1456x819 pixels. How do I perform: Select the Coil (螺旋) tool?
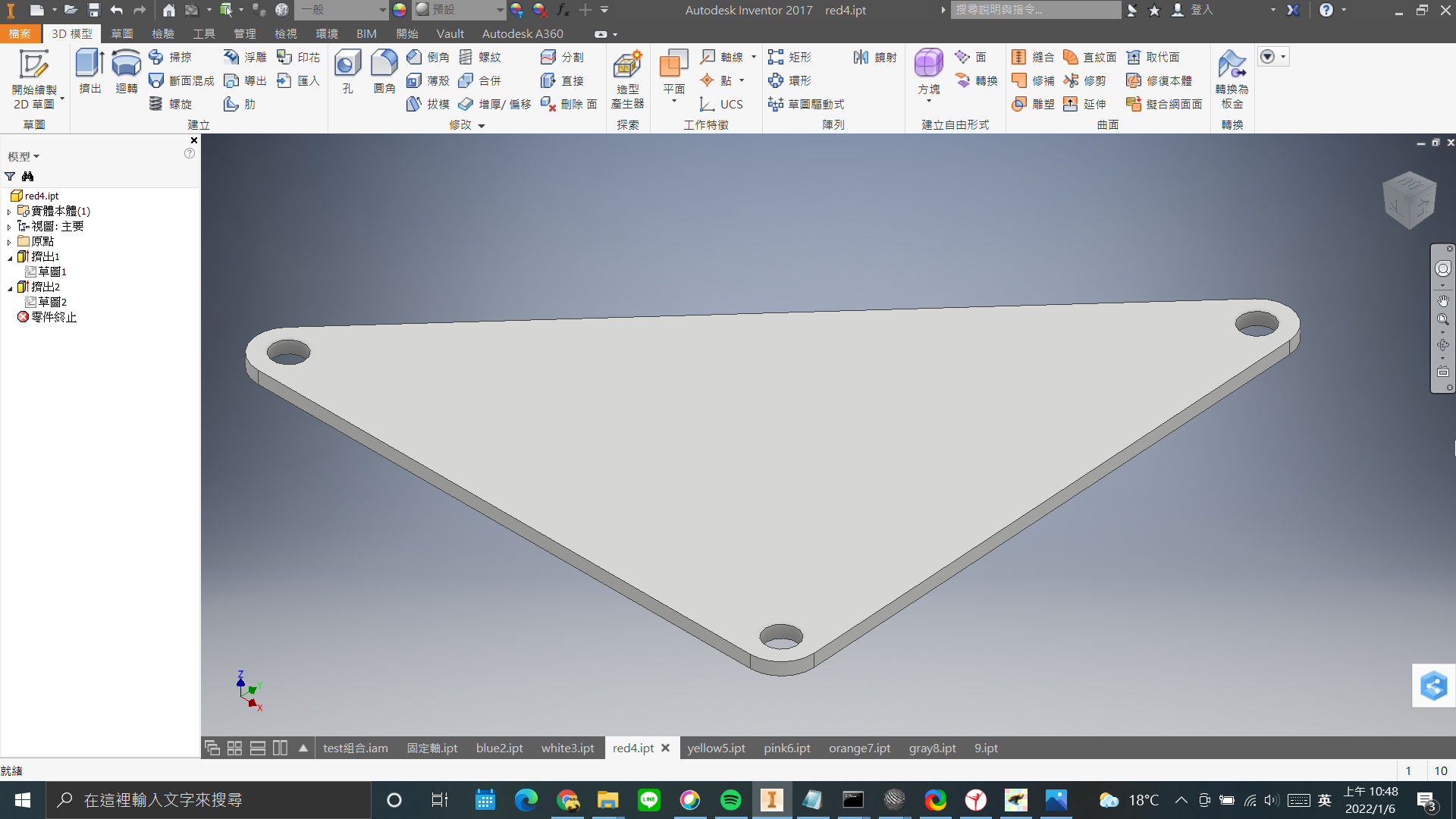(x=171, y=104)
